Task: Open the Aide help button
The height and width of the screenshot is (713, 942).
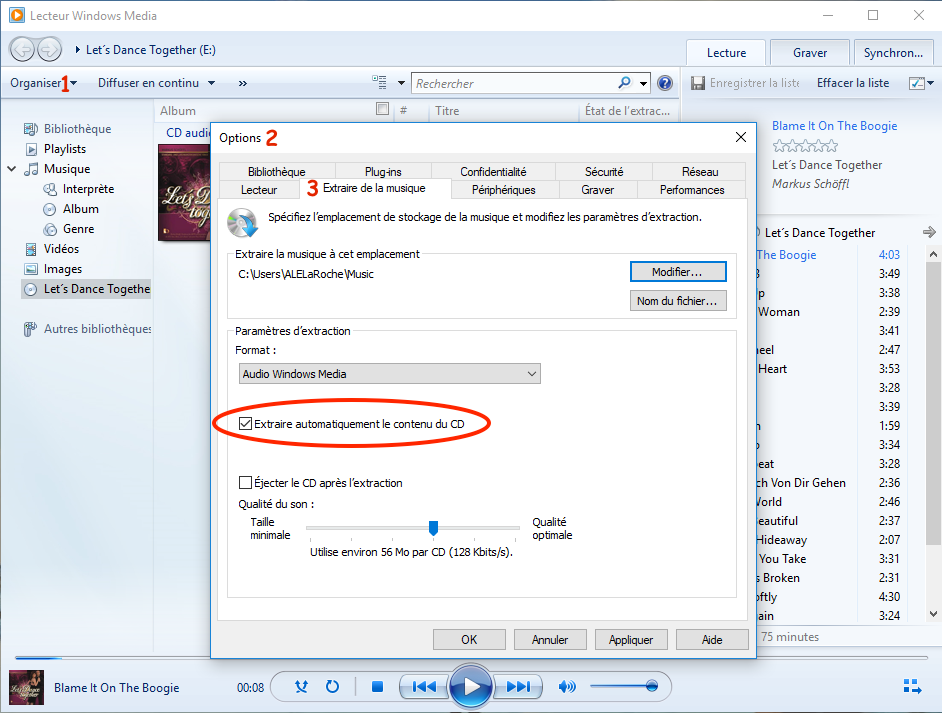Action: (712, 639)
